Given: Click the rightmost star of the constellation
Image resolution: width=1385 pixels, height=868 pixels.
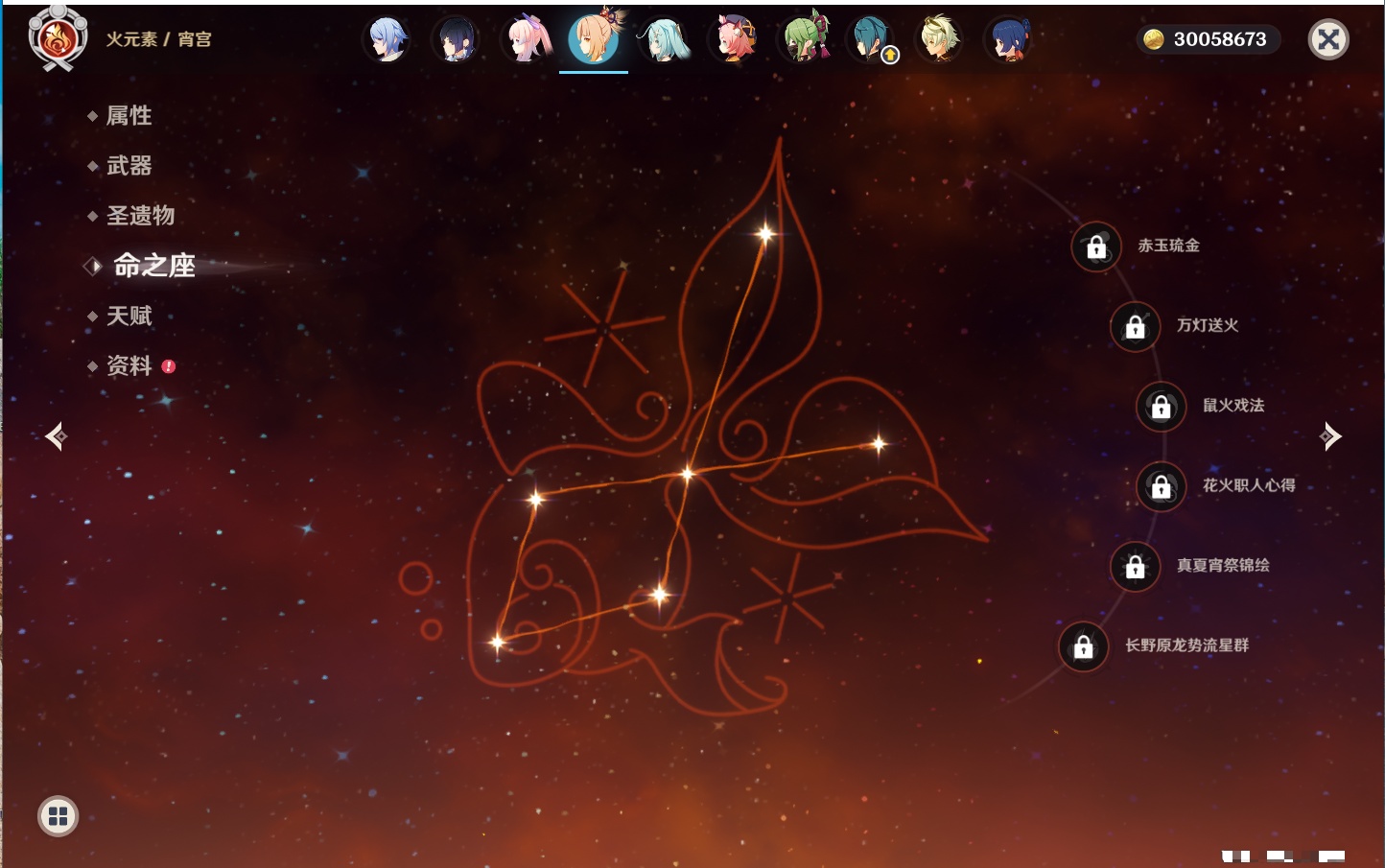Looking at the screenshot, I should click(879, 443).
